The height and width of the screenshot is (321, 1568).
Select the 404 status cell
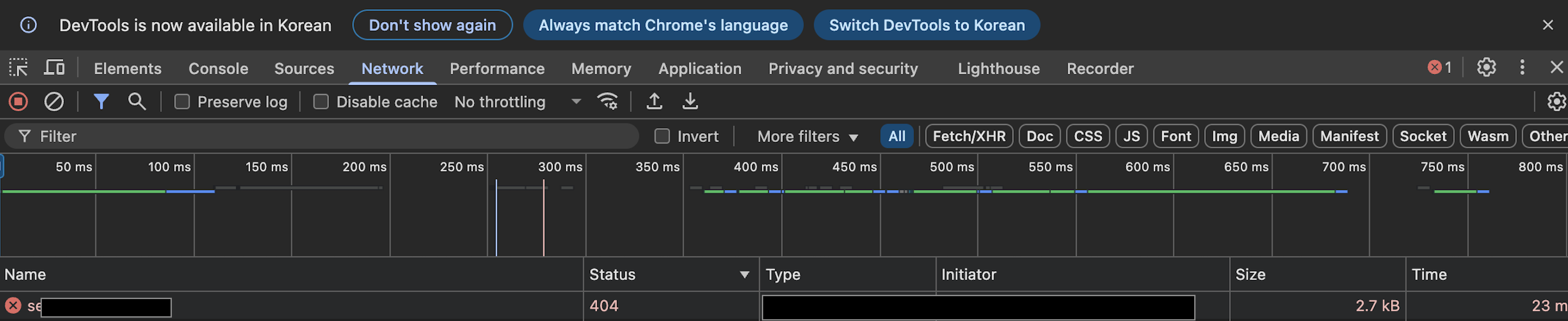point(671,306)
